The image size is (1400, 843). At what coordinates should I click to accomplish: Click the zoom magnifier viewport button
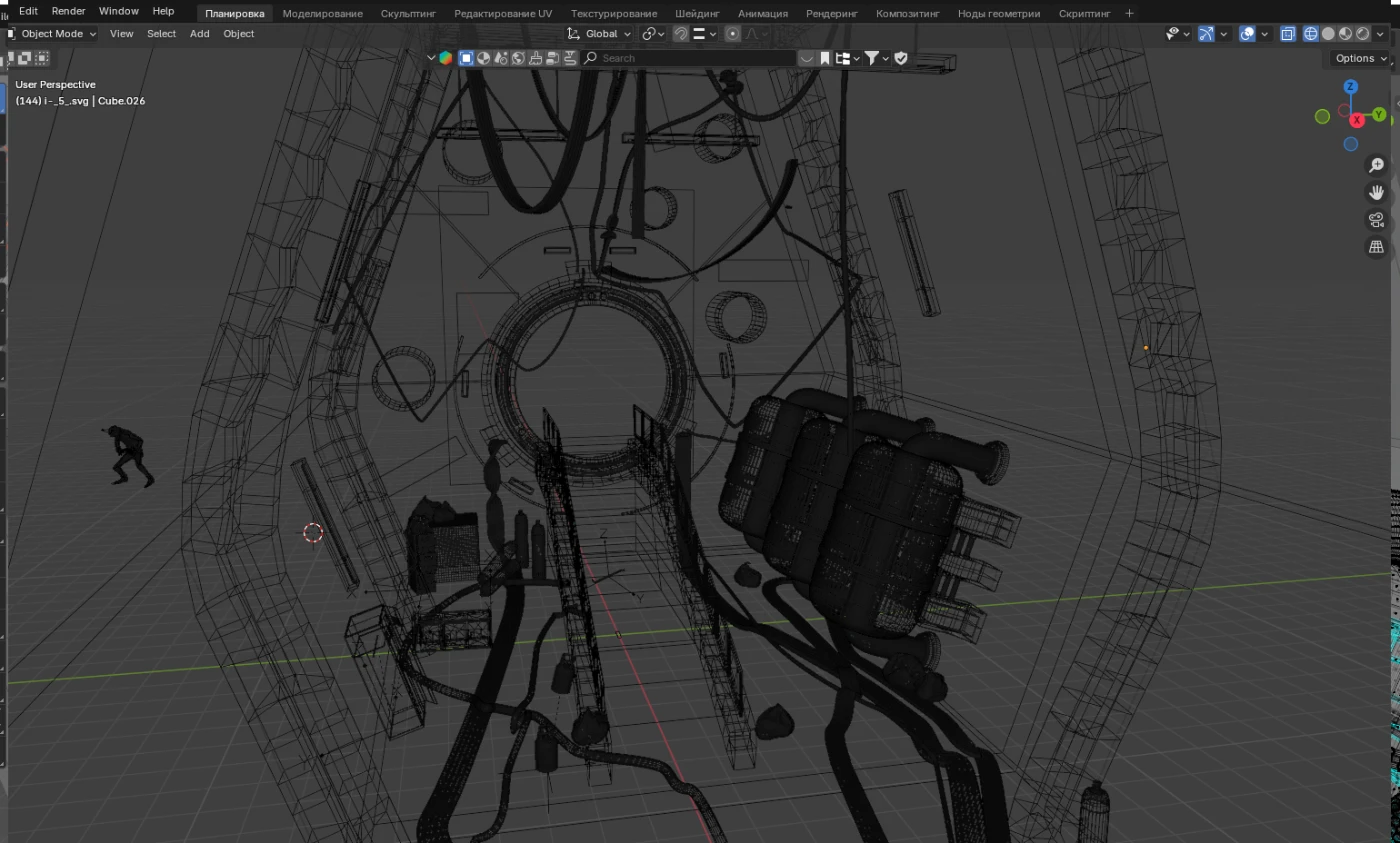point(1377,165)
